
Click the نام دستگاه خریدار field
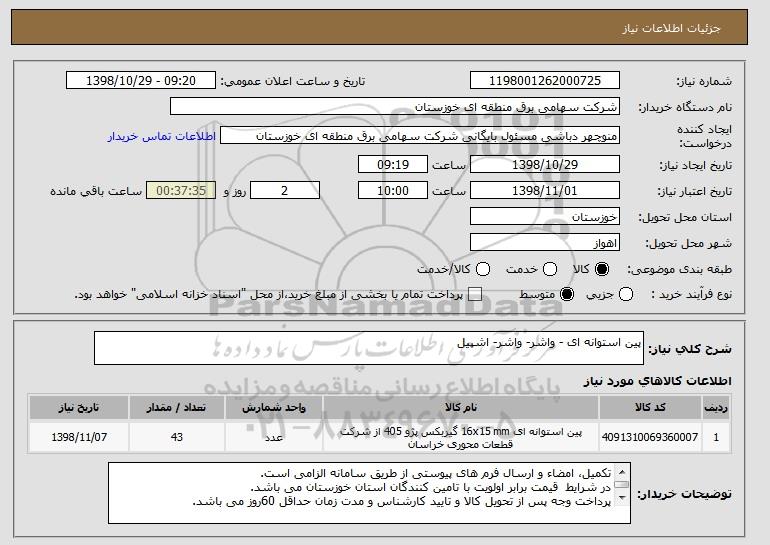click(x=395, y=106)
